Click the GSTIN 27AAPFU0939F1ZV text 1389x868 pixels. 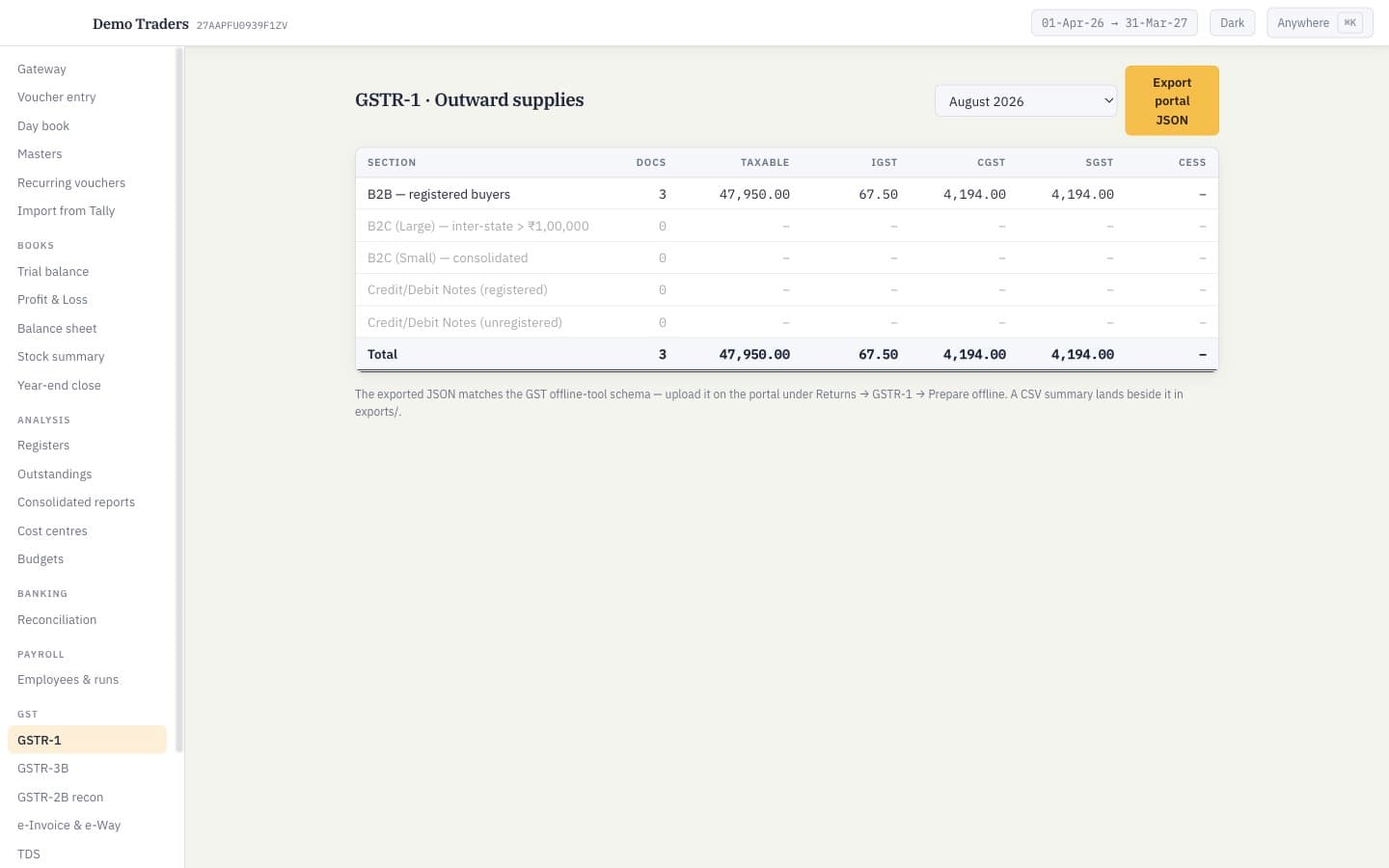pos(242,25)
